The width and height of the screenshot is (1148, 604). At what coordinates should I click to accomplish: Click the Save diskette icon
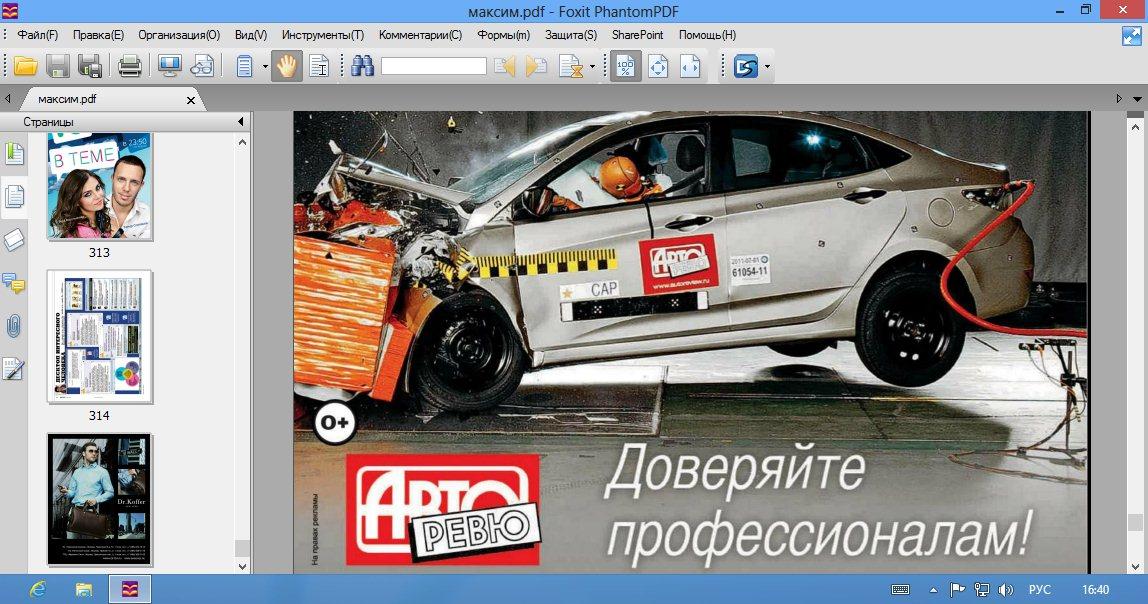[58, 67]
